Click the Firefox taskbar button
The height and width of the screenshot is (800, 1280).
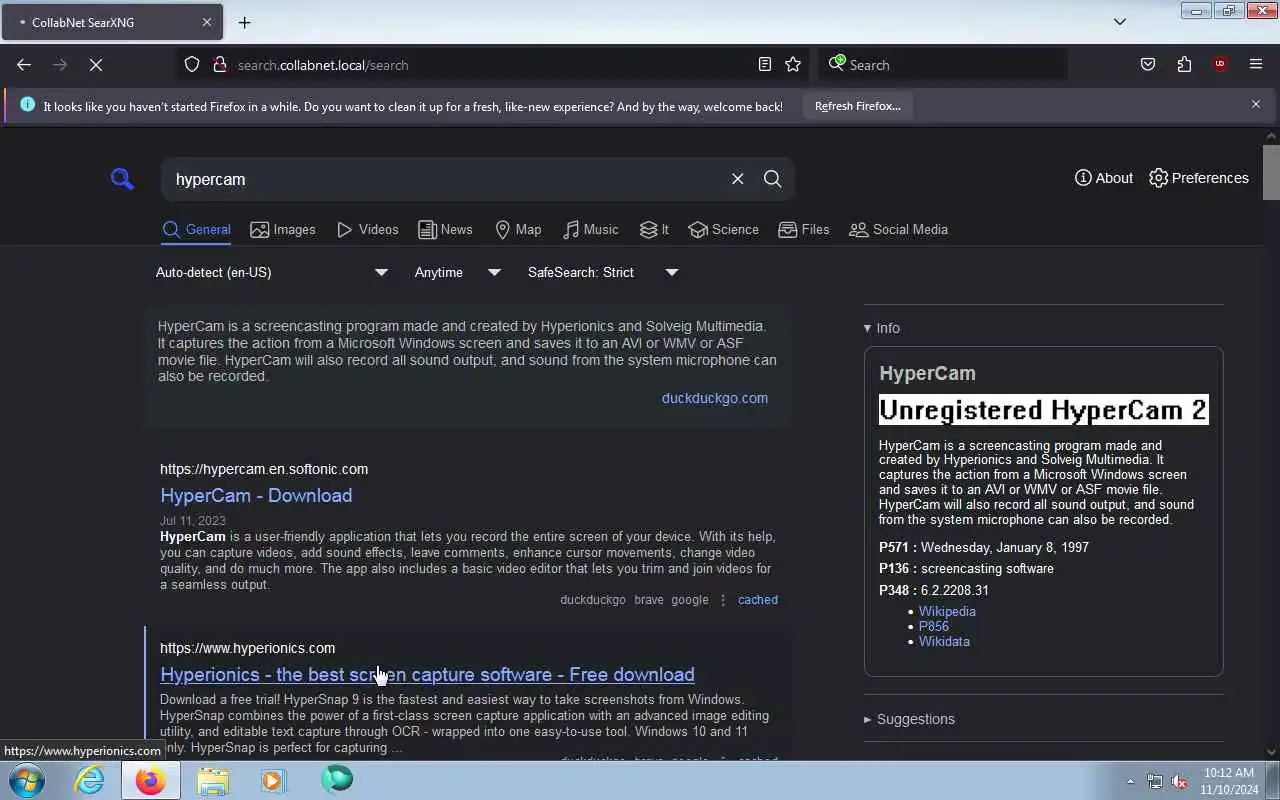click(150, 779)
